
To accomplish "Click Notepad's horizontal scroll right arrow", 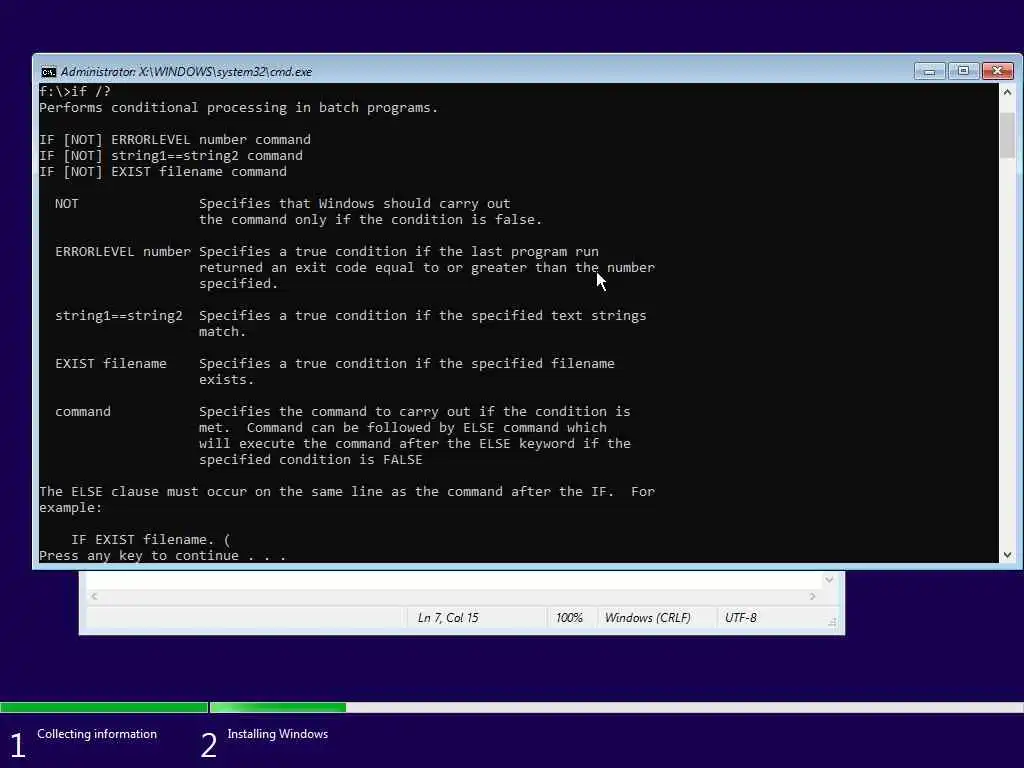I will 812,596.
